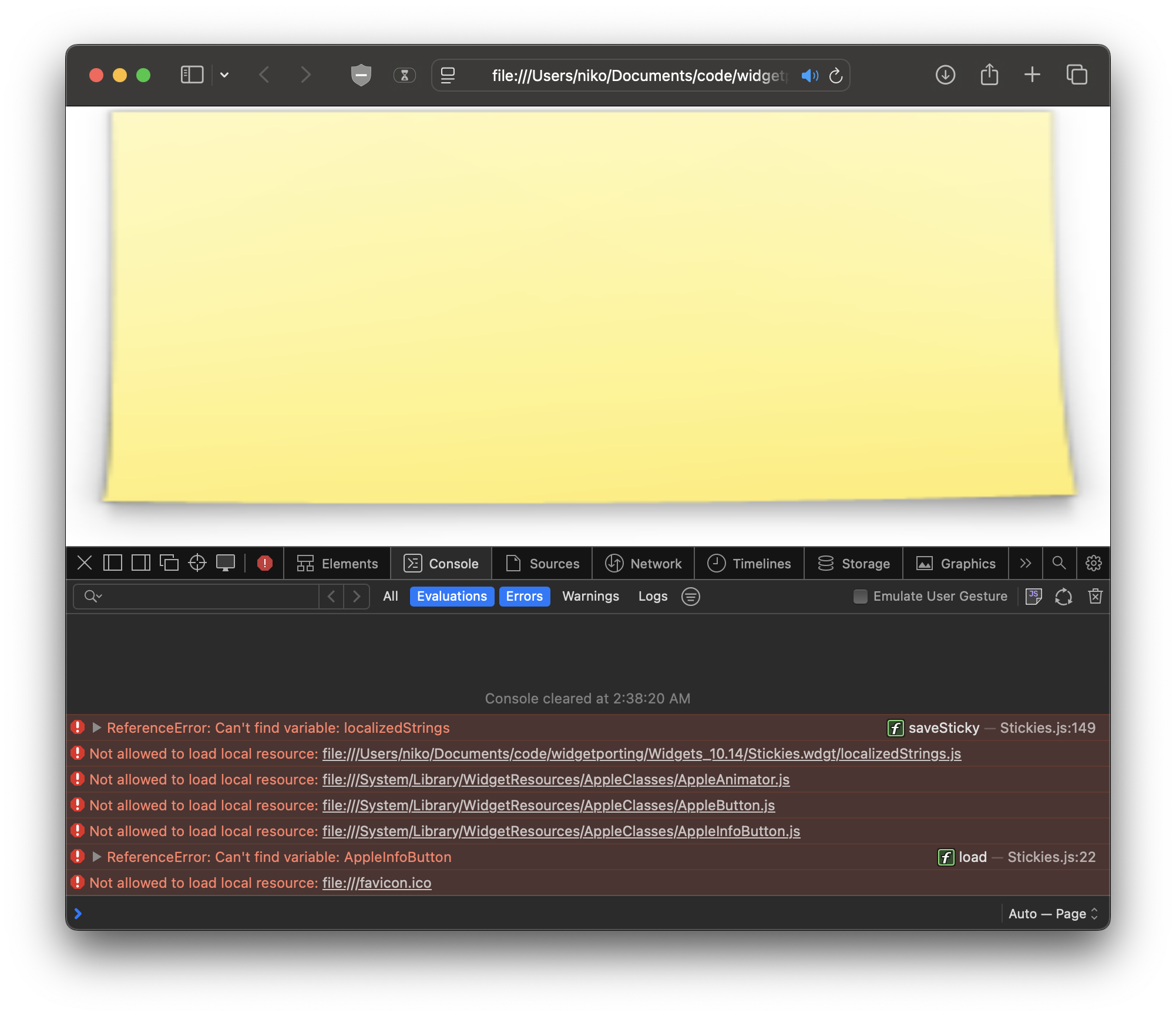Toggle the Logs filter
The width and height of the screenshot is (1176, 1017).
point(653,597)
